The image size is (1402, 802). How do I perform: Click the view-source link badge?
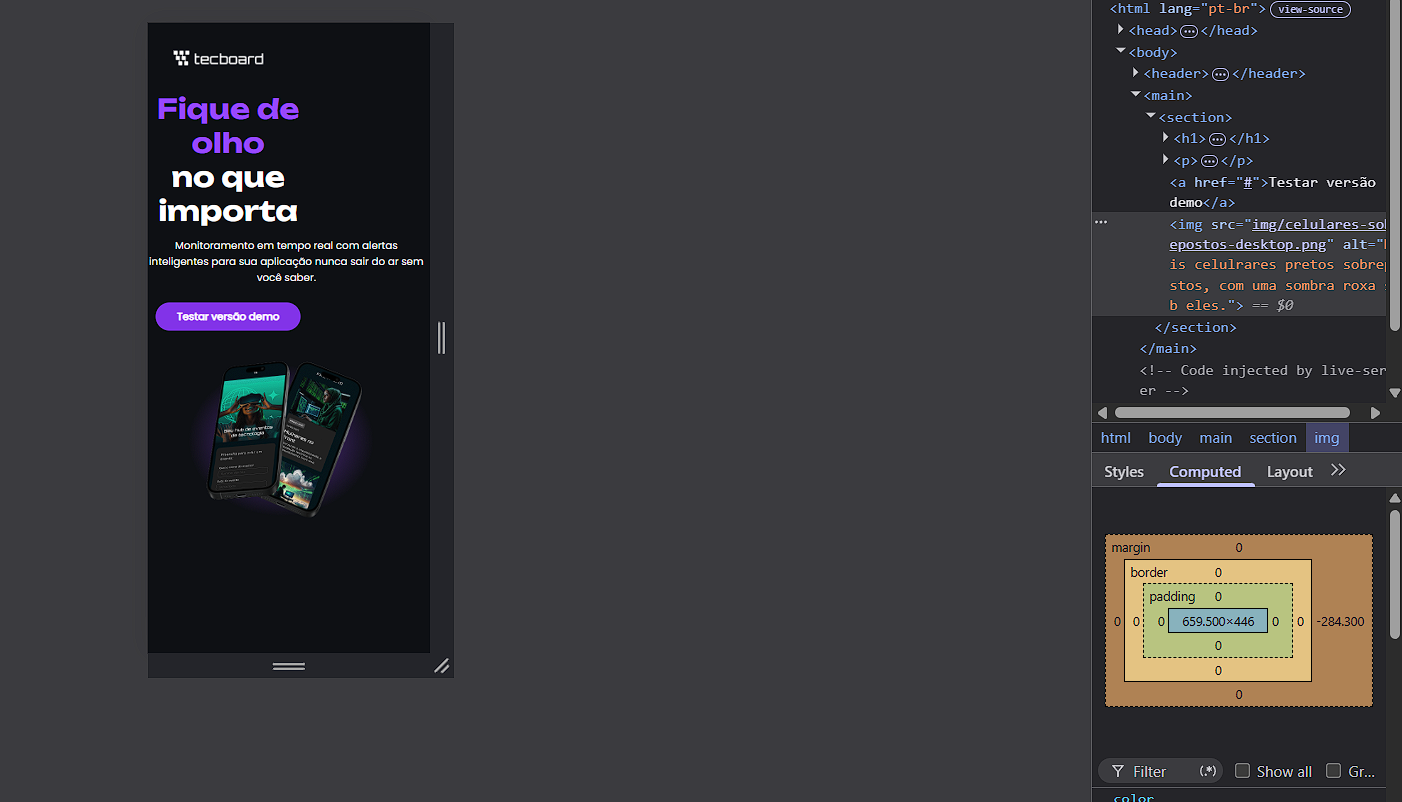pos(1310,9)
